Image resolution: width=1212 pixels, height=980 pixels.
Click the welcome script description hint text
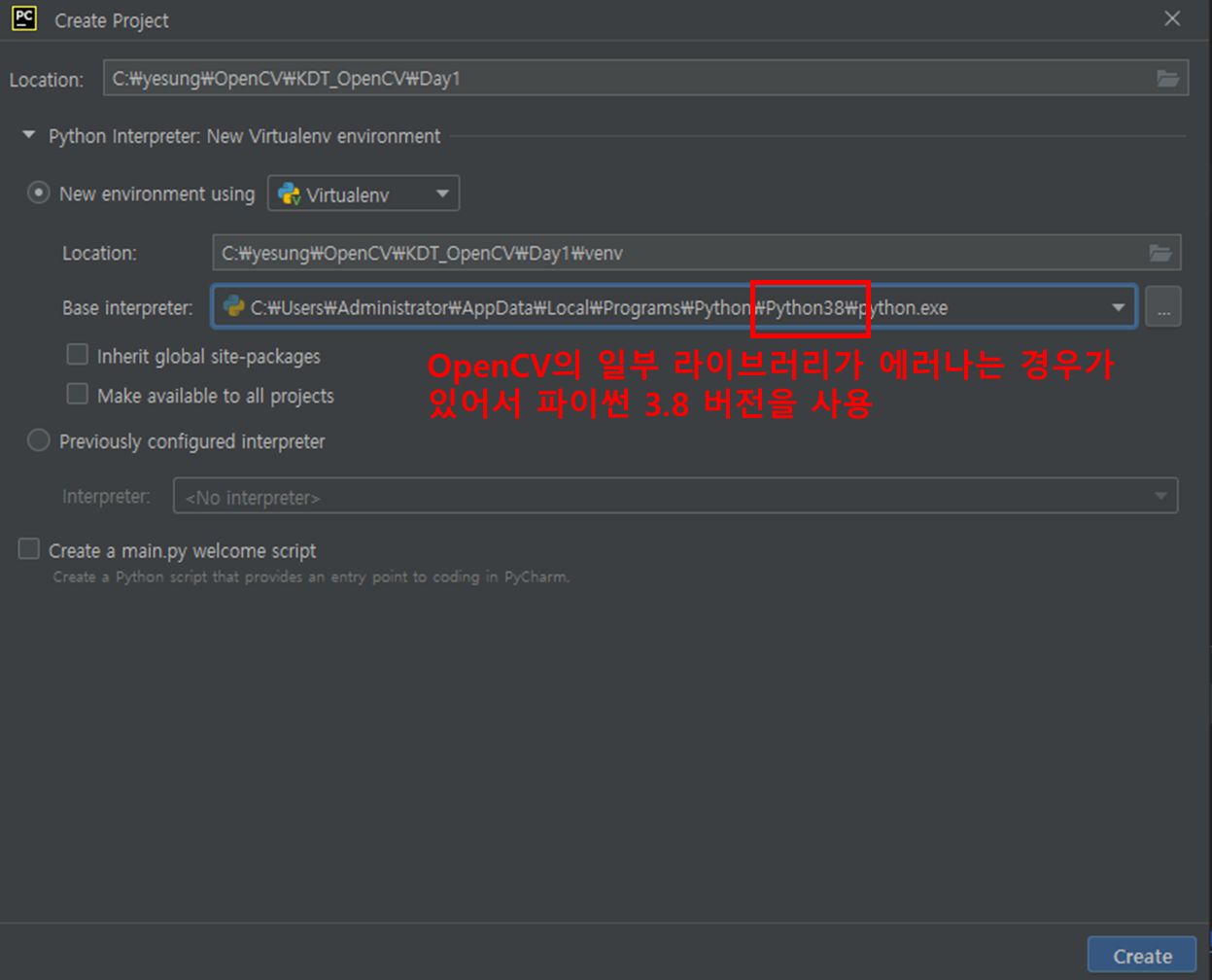pyautogui.click(x=311, y=577)
